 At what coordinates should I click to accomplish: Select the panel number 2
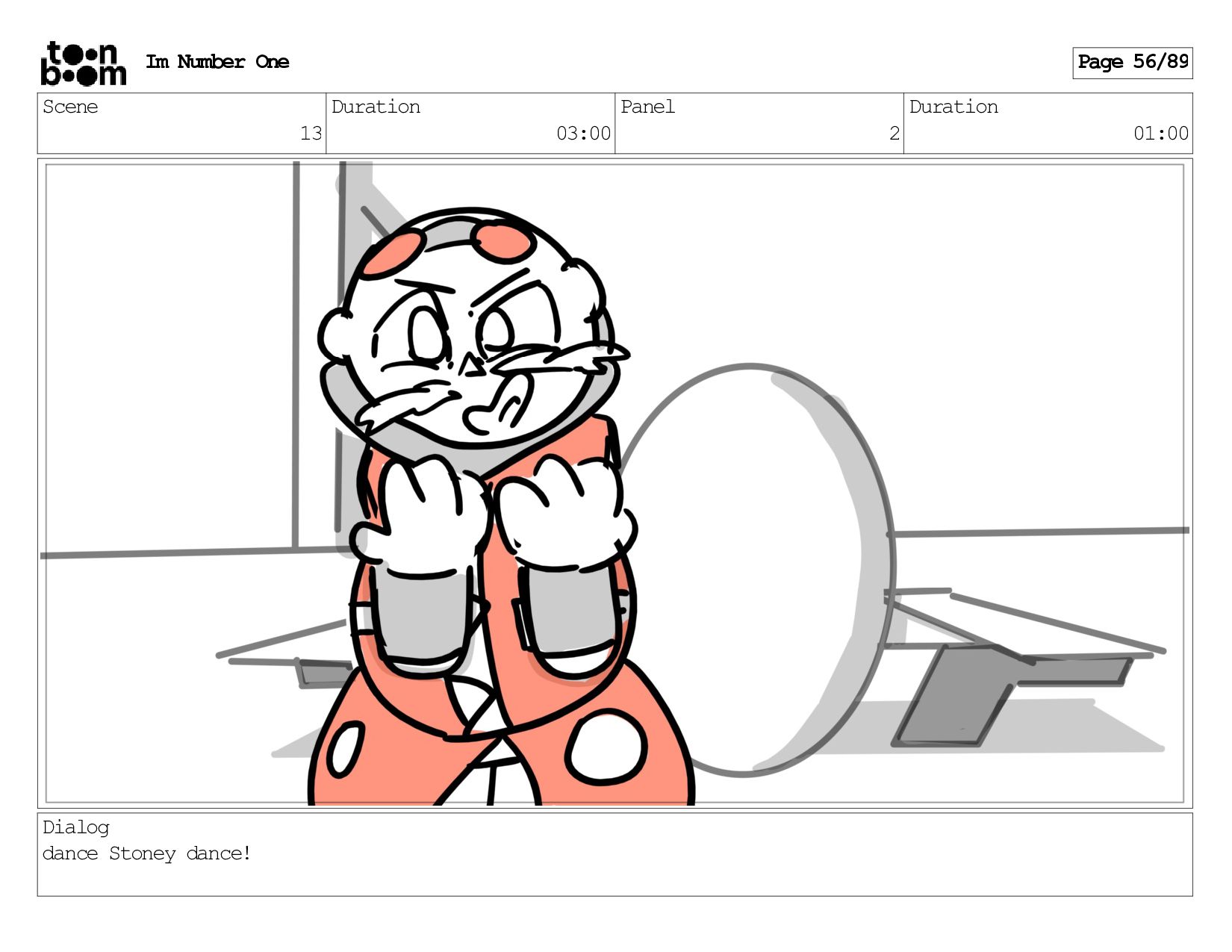click(x=894, y=134)
